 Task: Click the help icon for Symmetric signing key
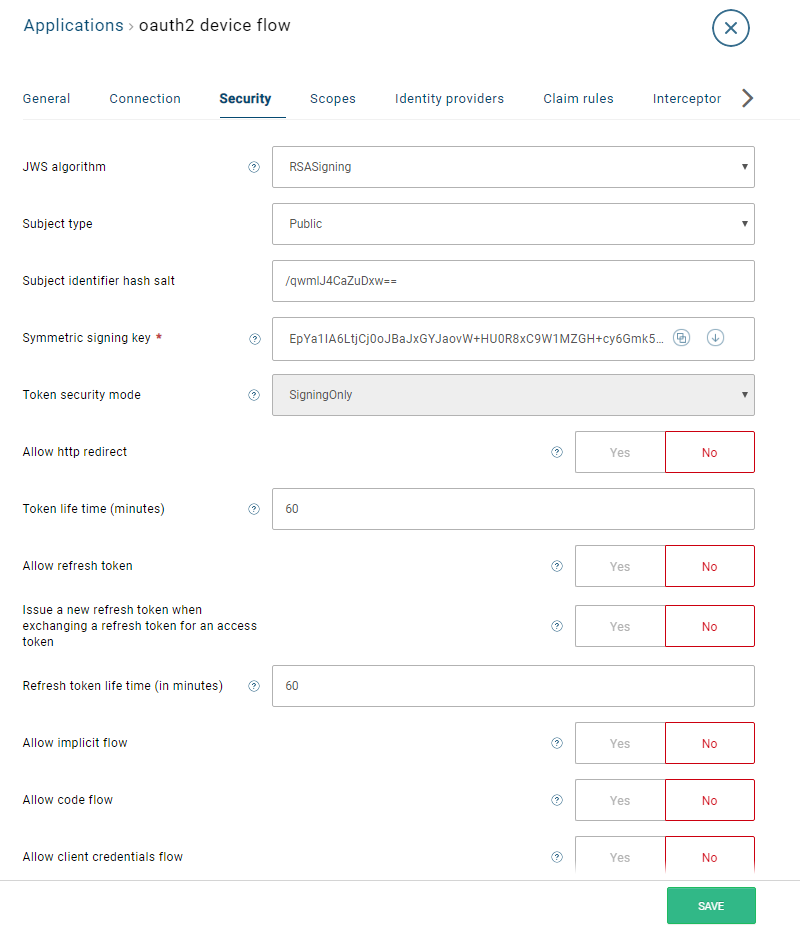tap(255, 339)
